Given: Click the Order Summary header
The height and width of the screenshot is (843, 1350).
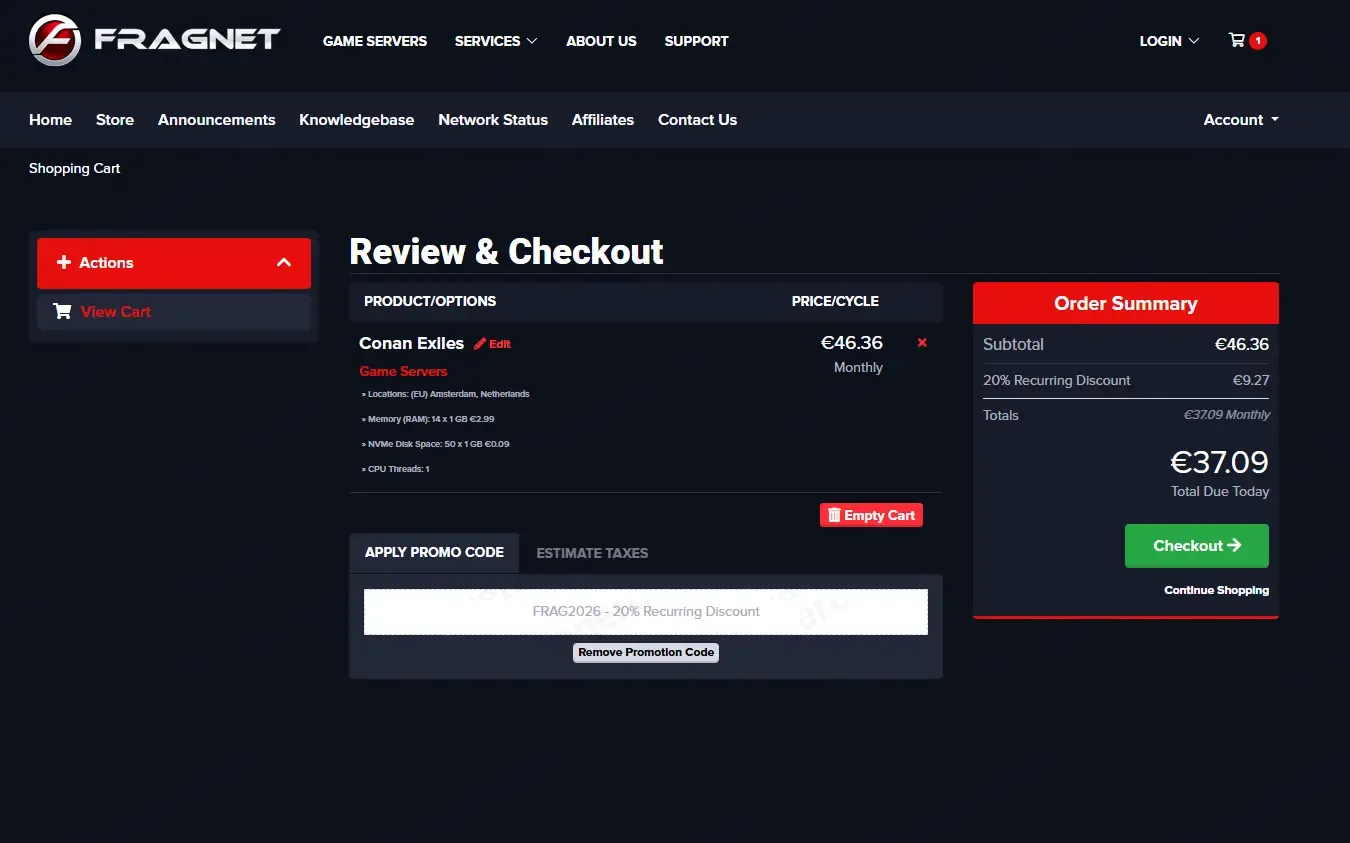Looking at the screenshot, I should [1126, 303].
